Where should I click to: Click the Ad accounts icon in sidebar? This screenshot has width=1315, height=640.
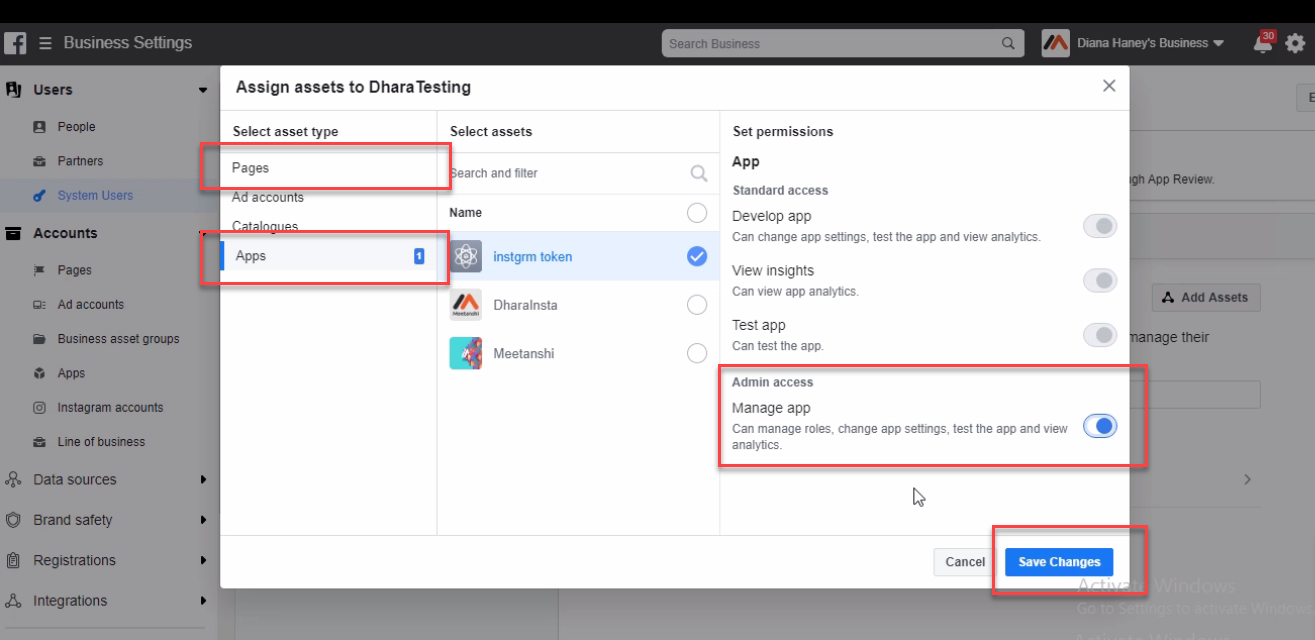pos(40,305)
